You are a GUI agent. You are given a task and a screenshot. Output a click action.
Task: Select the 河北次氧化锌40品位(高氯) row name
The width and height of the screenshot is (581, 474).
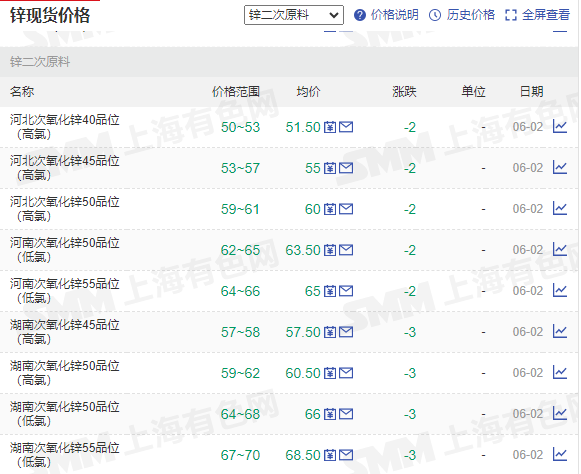(x=64, y=127)
